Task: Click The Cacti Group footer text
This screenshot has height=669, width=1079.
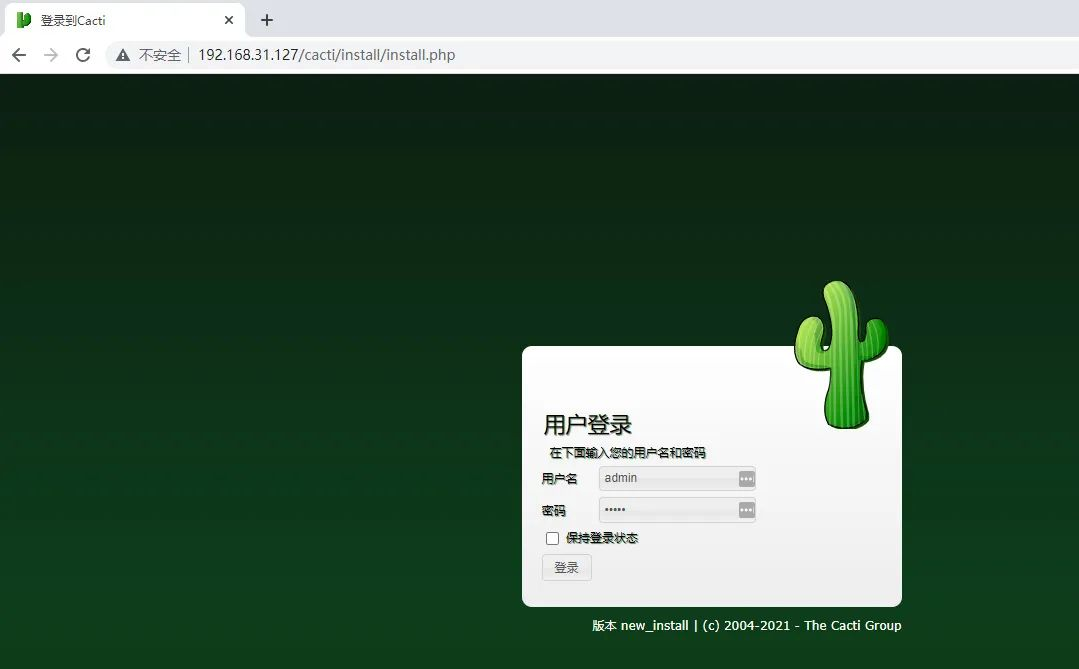Action: click(x=853, y=626)
